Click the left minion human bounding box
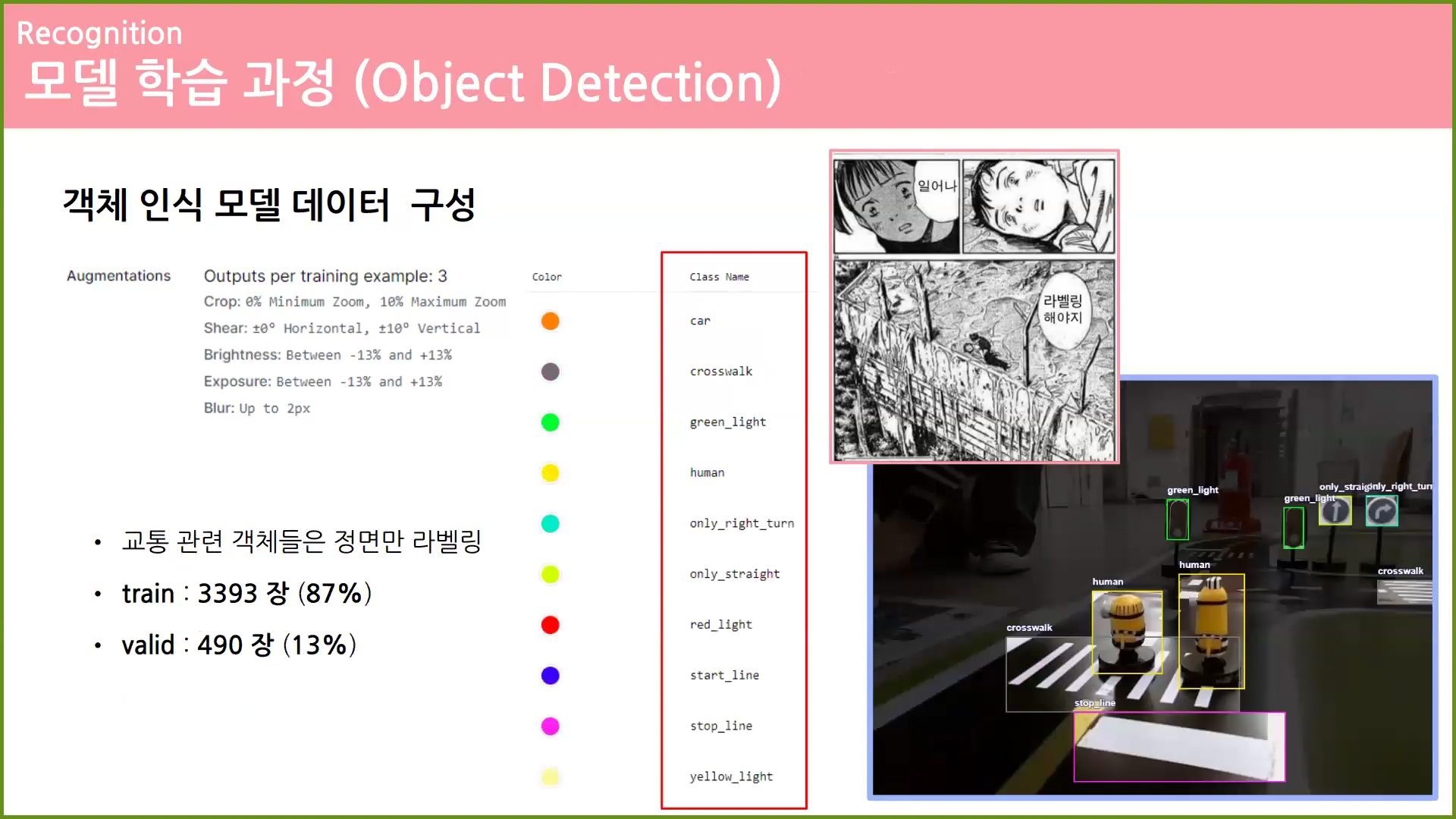 1126,632
